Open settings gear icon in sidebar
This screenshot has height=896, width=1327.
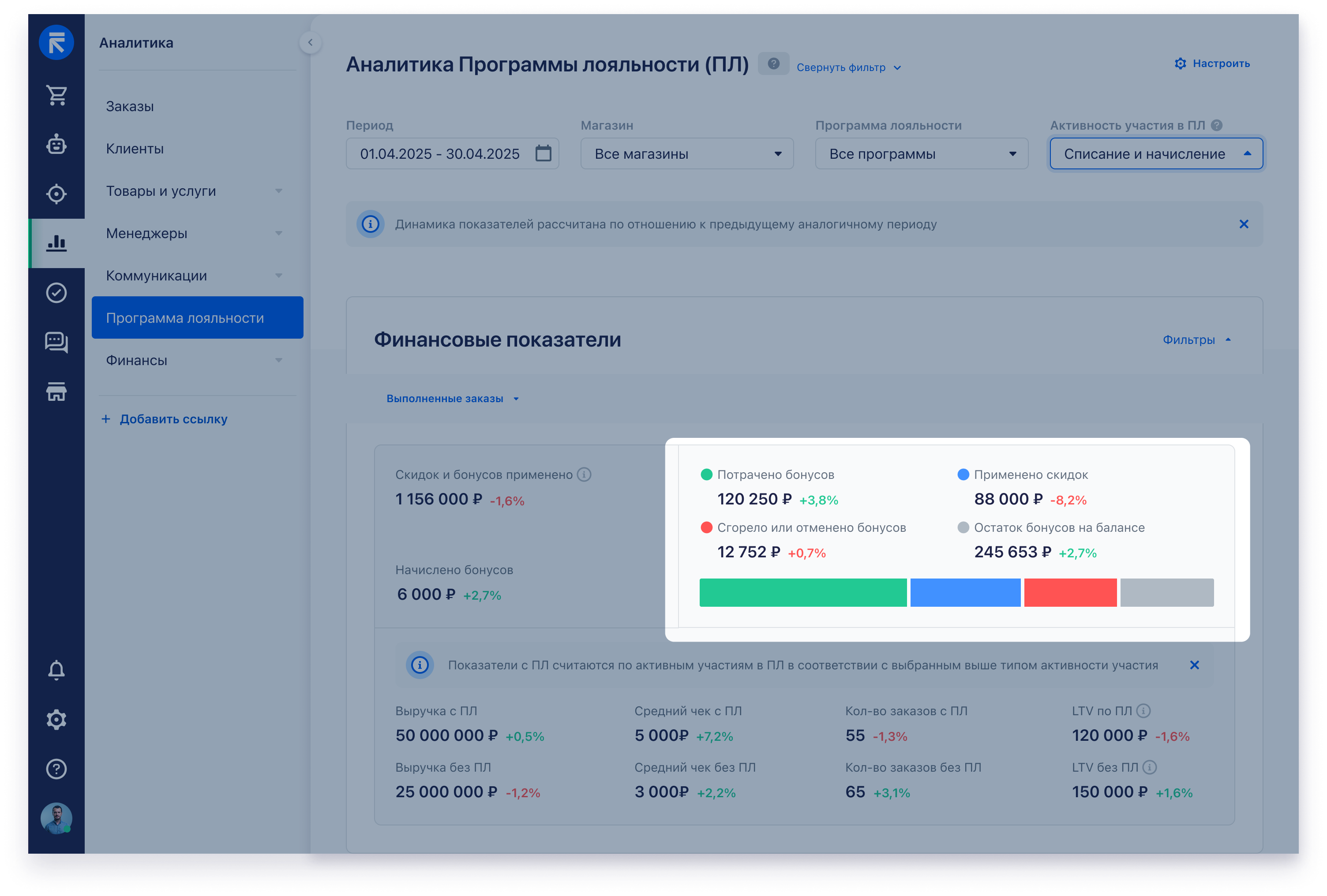[56, 720]
